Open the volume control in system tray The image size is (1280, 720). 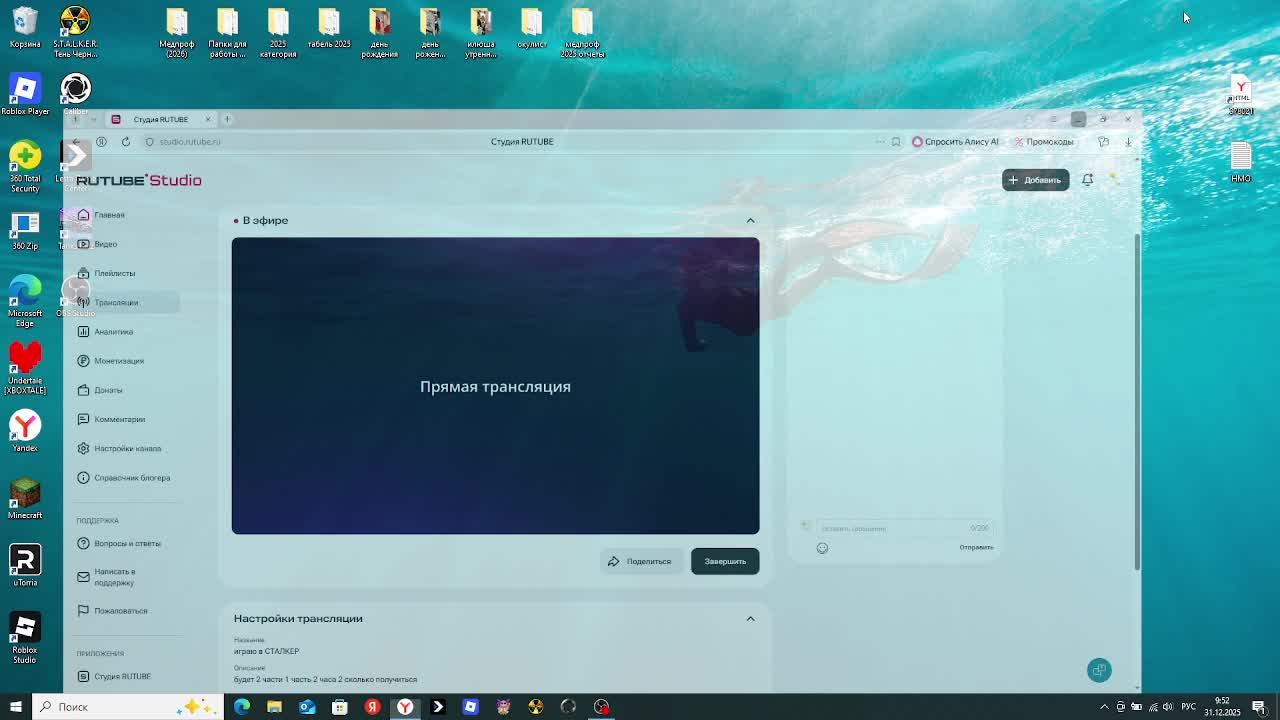click(1167, 707)
